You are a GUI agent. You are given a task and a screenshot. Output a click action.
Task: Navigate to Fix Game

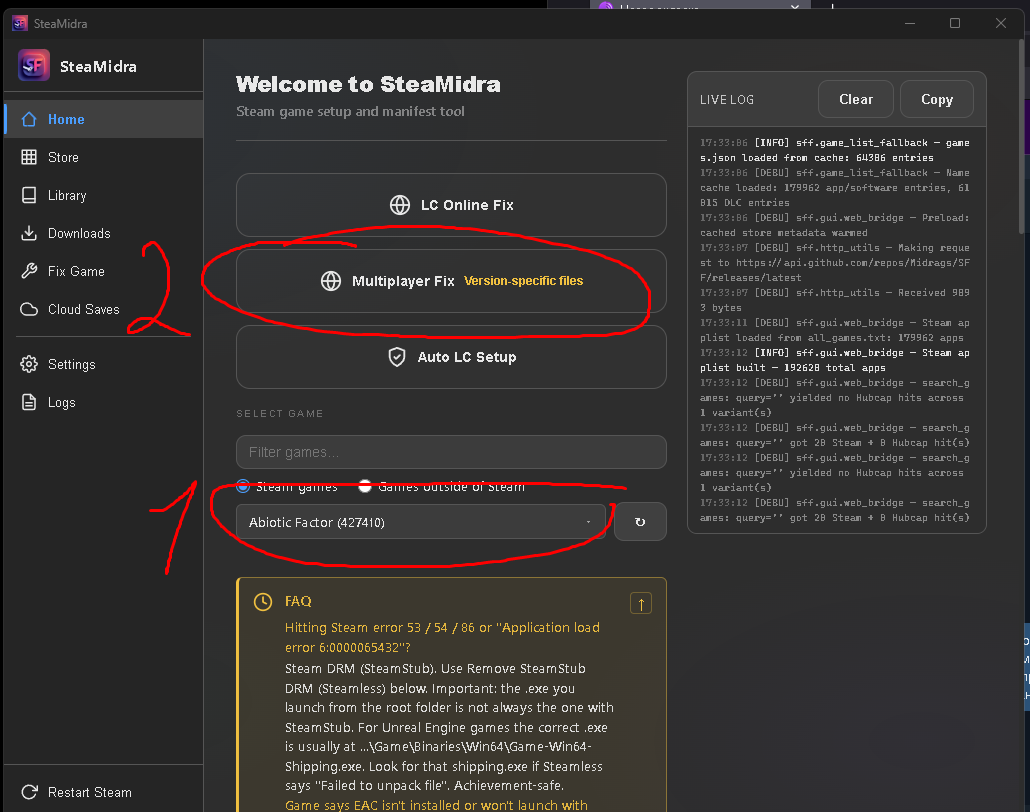(x=103, y=271)
